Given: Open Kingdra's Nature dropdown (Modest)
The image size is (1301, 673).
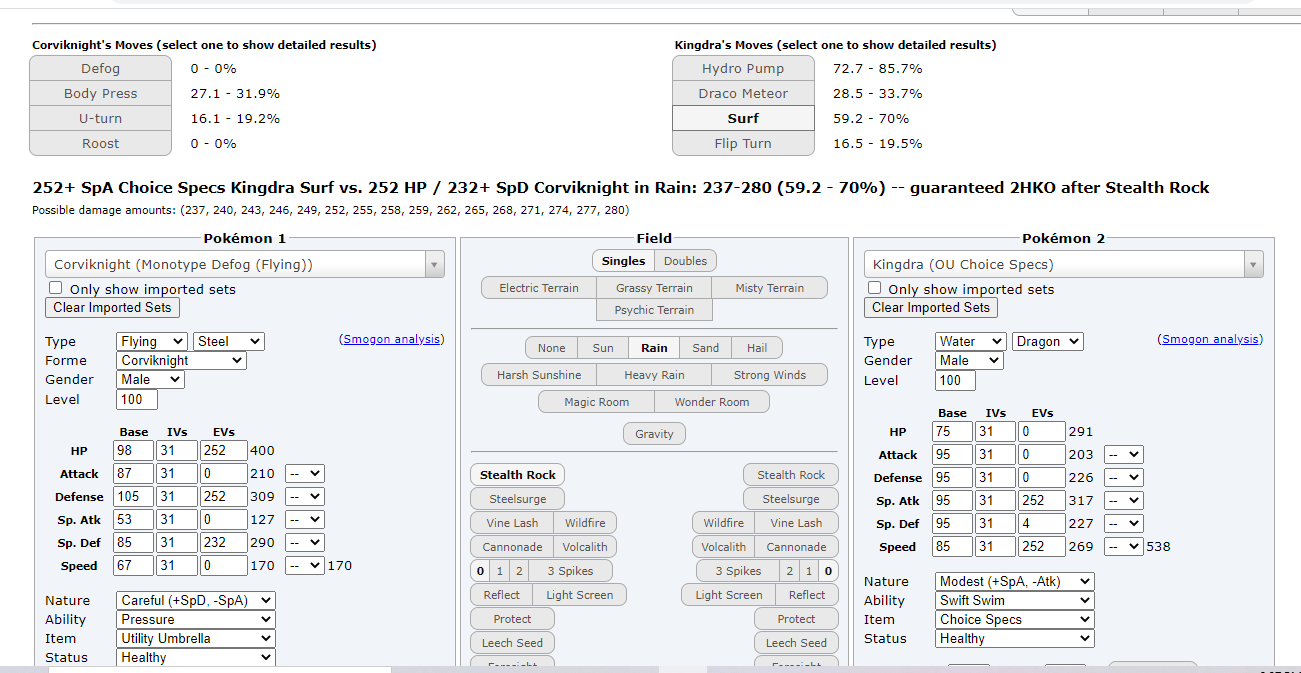Looking at the screenshot, I should coord(1015,582).
